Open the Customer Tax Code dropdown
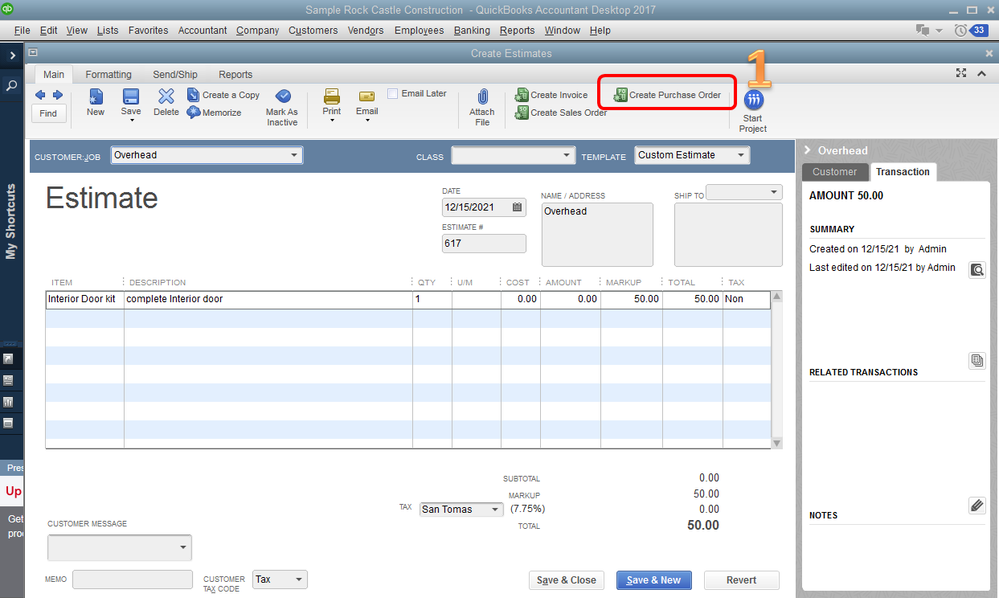Screen dimensions: 999x598 point(299,580)
